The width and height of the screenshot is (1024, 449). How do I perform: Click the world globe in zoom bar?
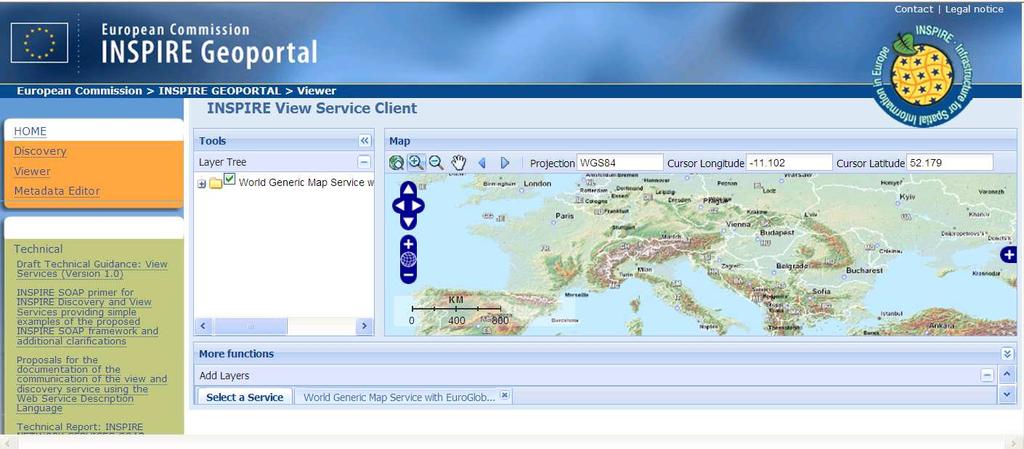[408, 259]
